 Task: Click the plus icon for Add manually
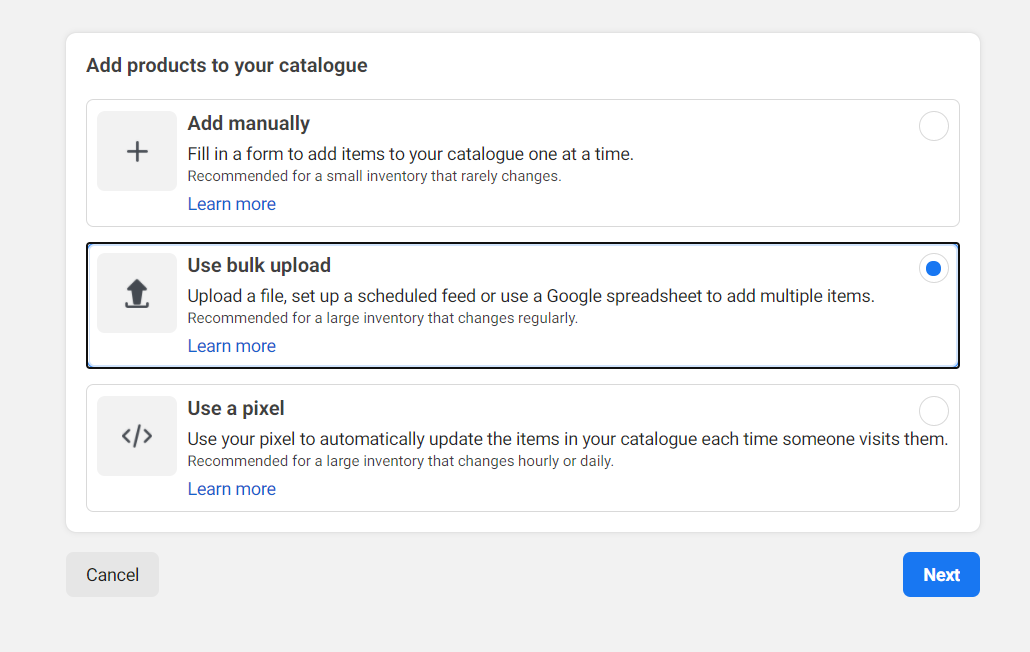click(137, 151)
